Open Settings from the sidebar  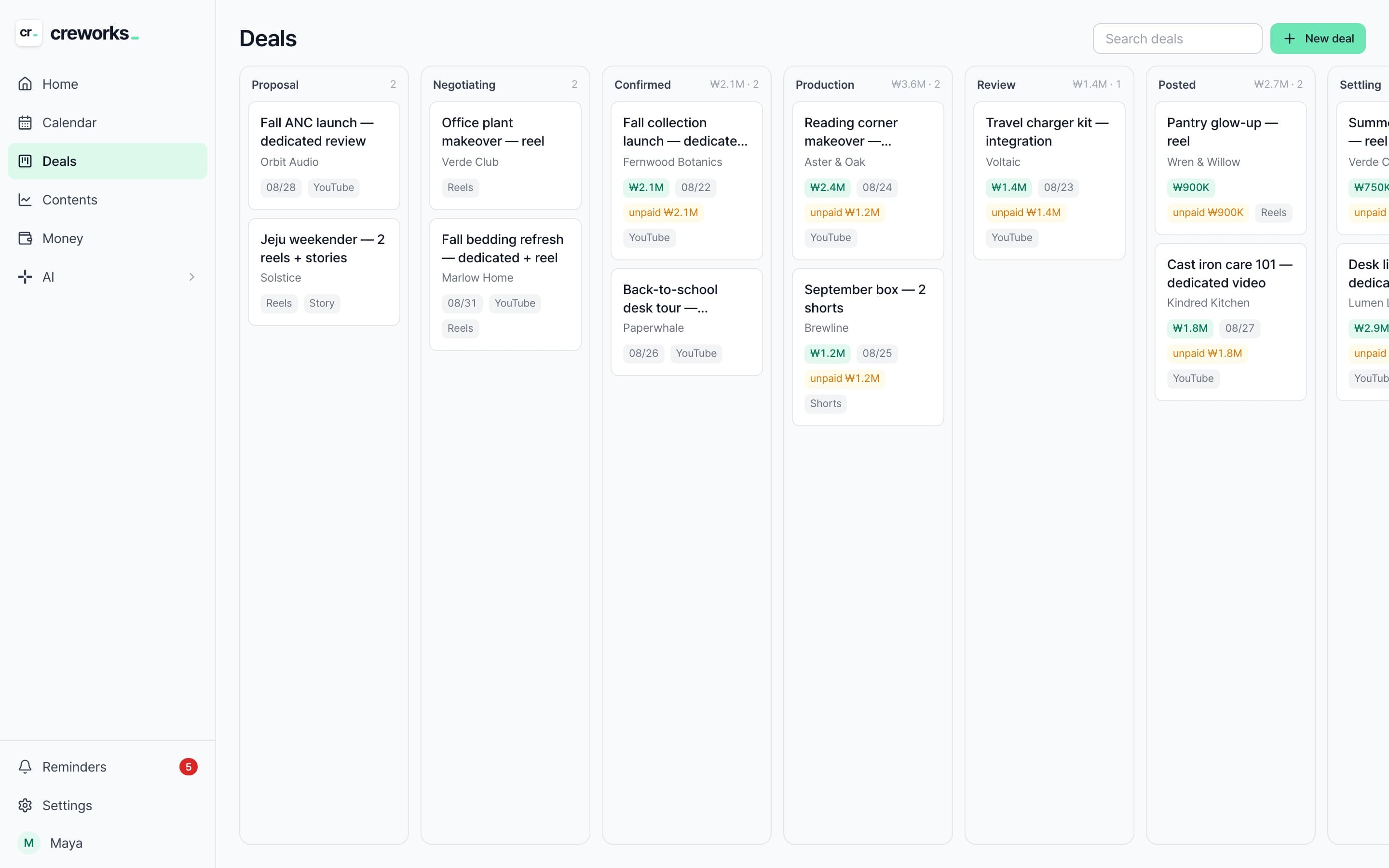point(108,805)
